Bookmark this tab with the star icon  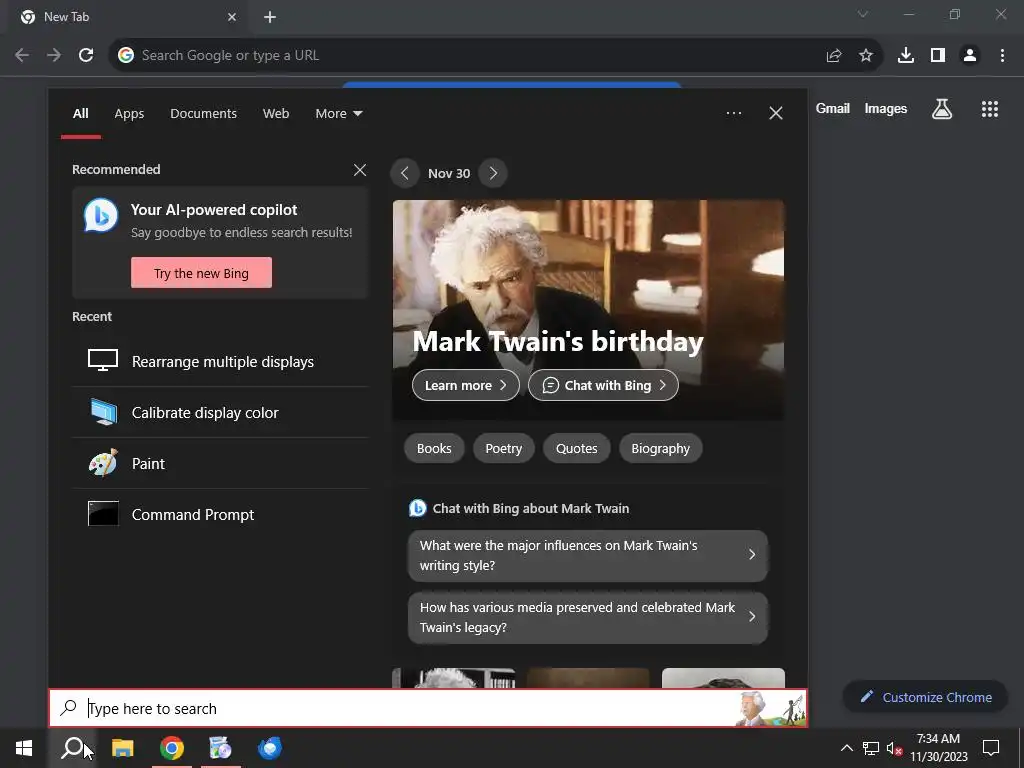[866, 56]
